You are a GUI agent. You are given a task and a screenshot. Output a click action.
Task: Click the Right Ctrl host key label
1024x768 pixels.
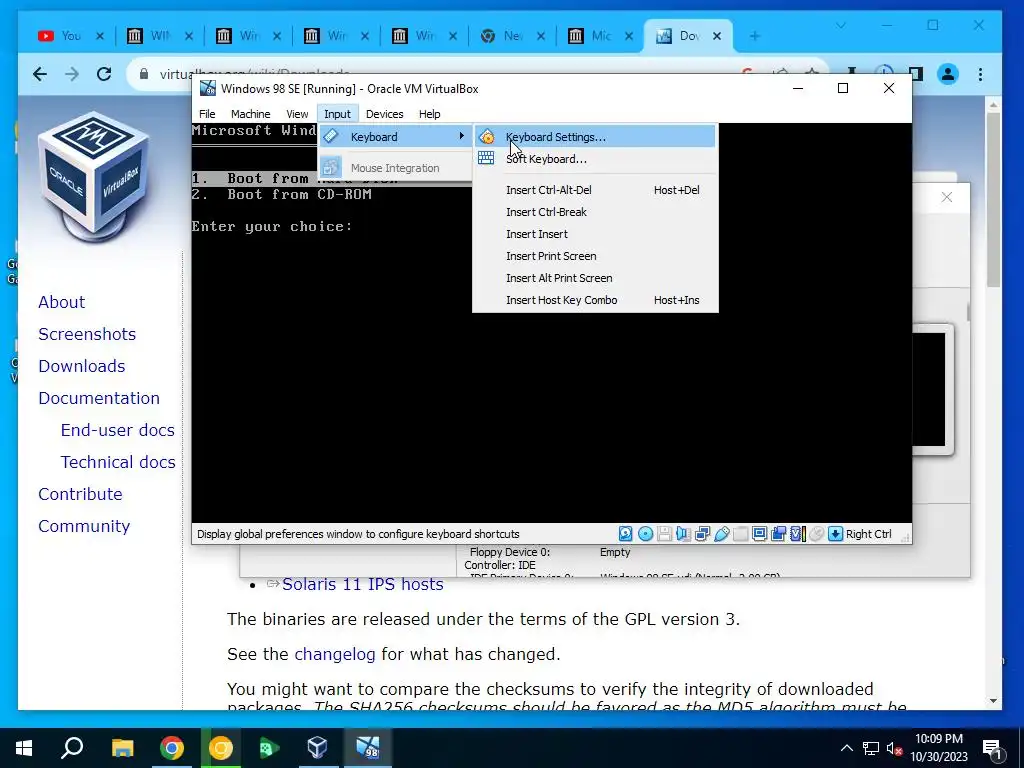click(x=869, y=534)
